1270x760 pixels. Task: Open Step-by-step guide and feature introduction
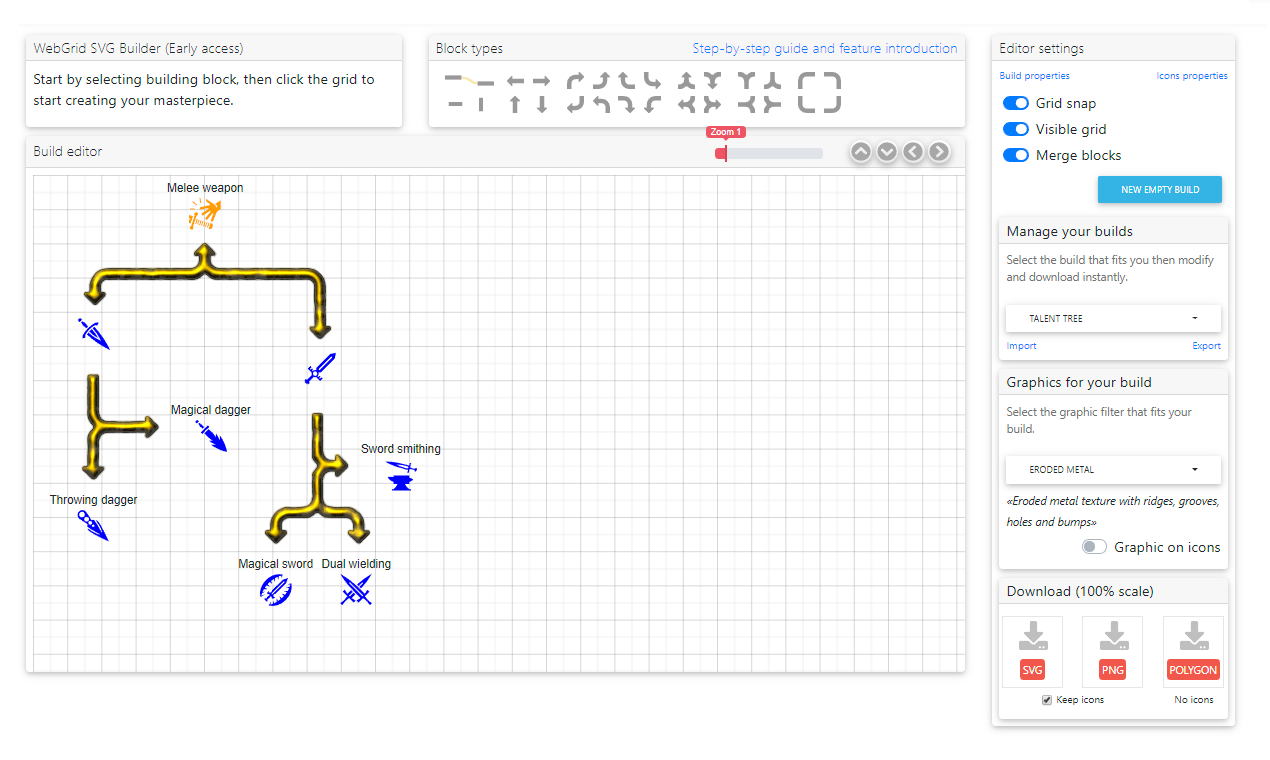tap(825, 48)
